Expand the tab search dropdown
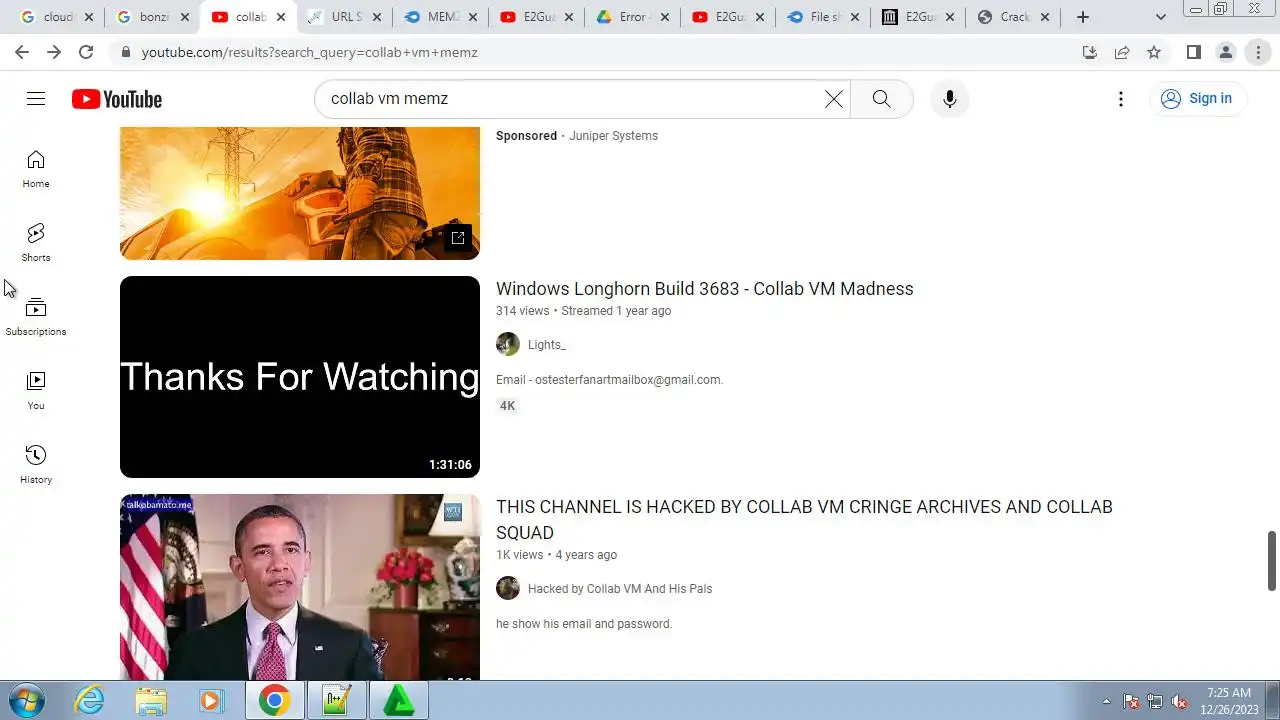The height and width of the screenshot is (720, 1280). [x=1160, y=17]
